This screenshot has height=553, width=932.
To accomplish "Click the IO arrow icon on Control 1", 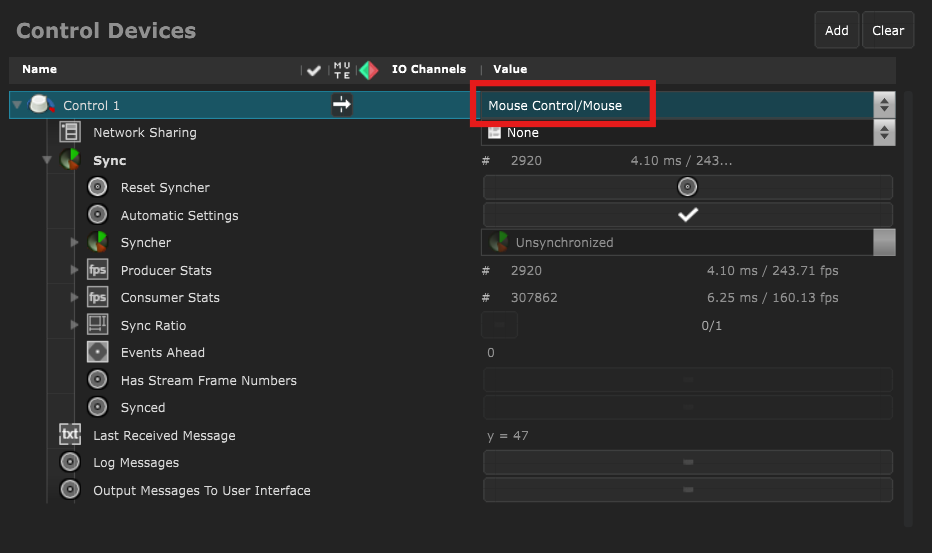I will click(x=342, y=105).
